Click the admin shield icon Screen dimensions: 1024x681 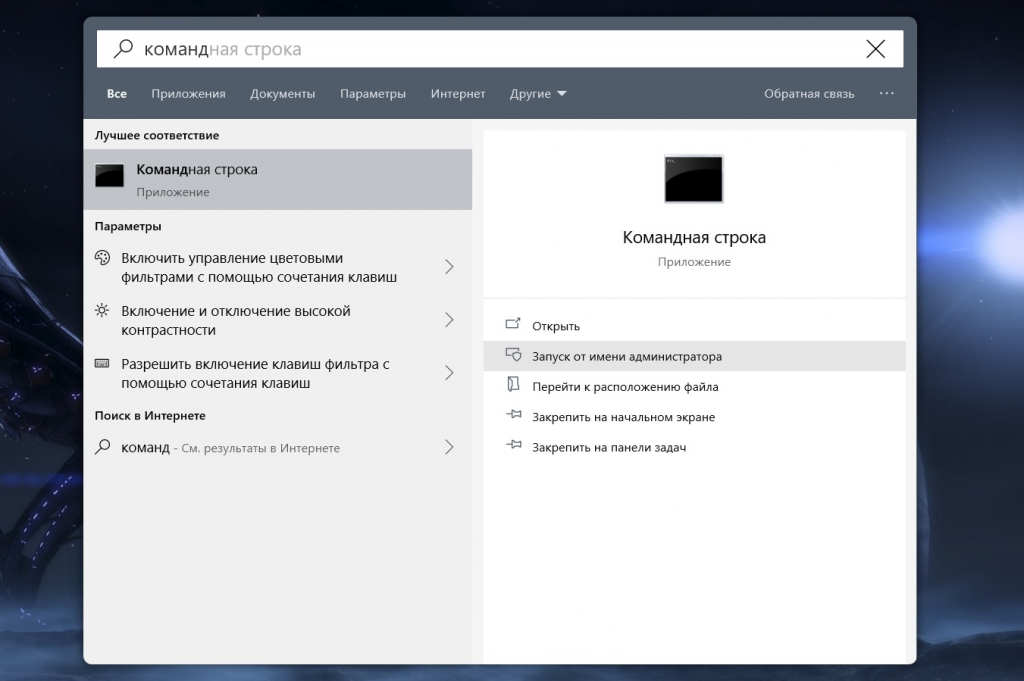click(513, 355)
